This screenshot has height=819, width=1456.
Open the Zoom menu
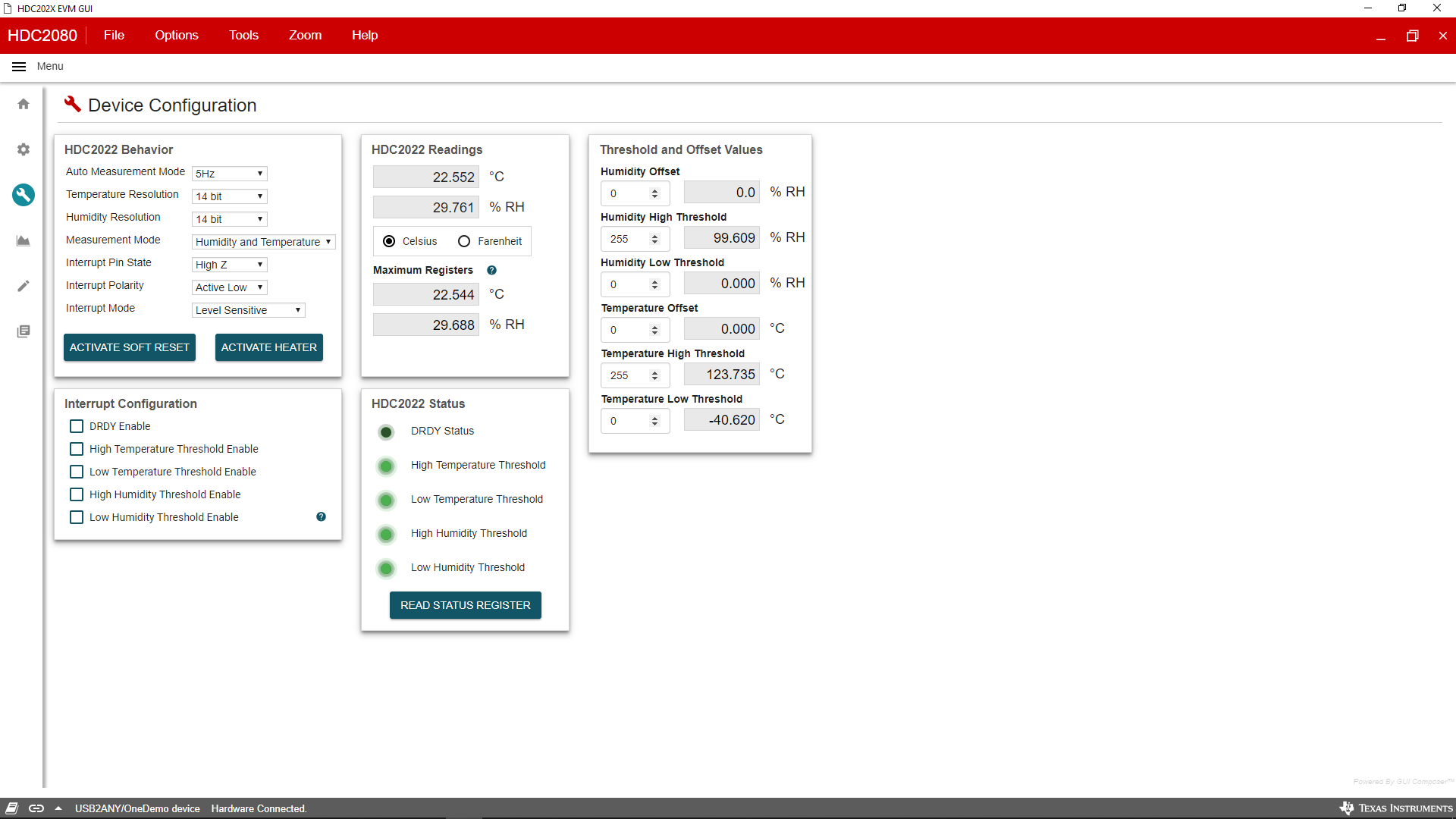pyautogui.click(x=305, y=36)
